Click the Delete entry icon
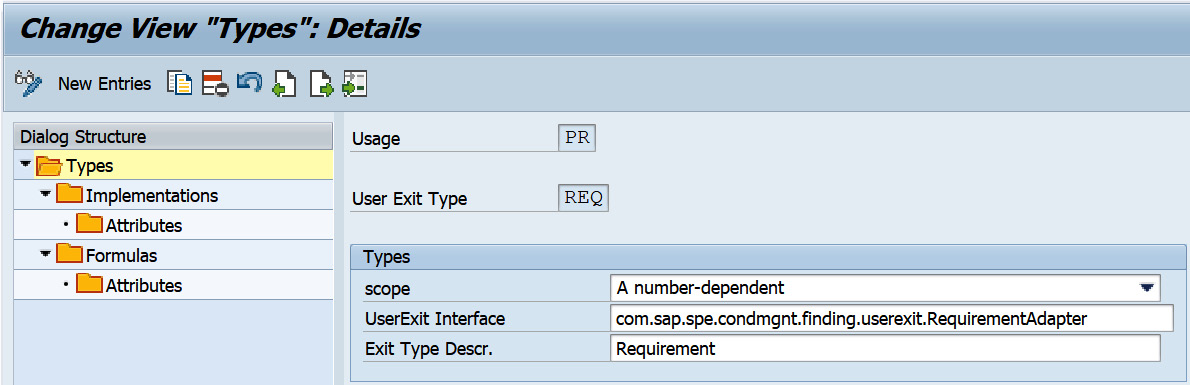 pos(215,84)
